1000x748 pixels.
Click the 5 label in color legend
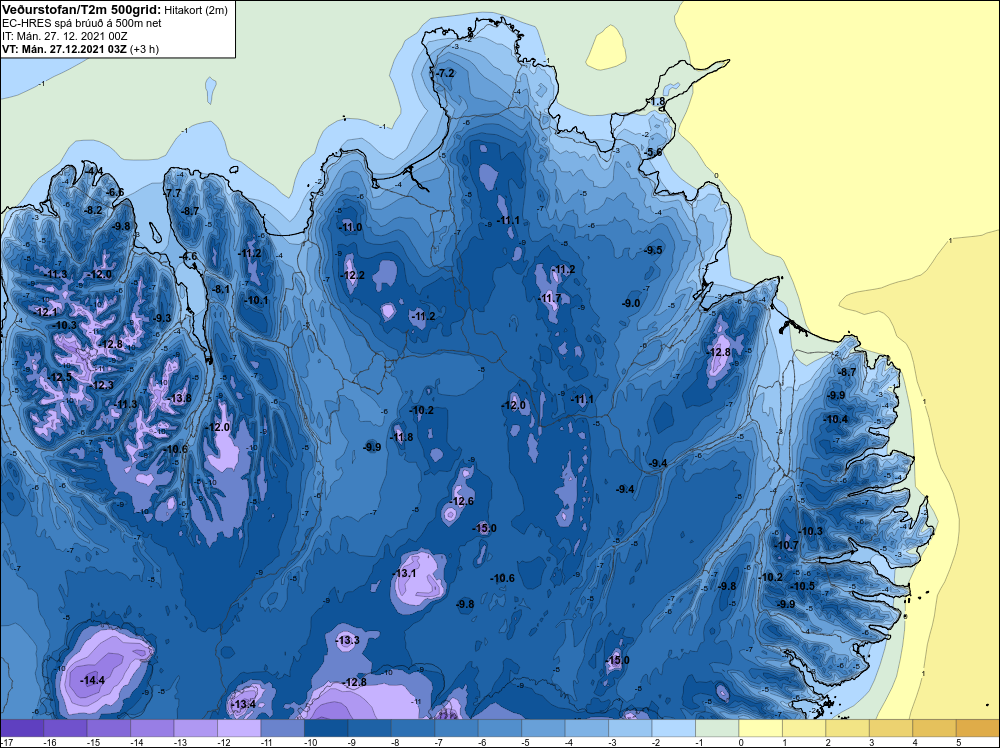[959, 742]
